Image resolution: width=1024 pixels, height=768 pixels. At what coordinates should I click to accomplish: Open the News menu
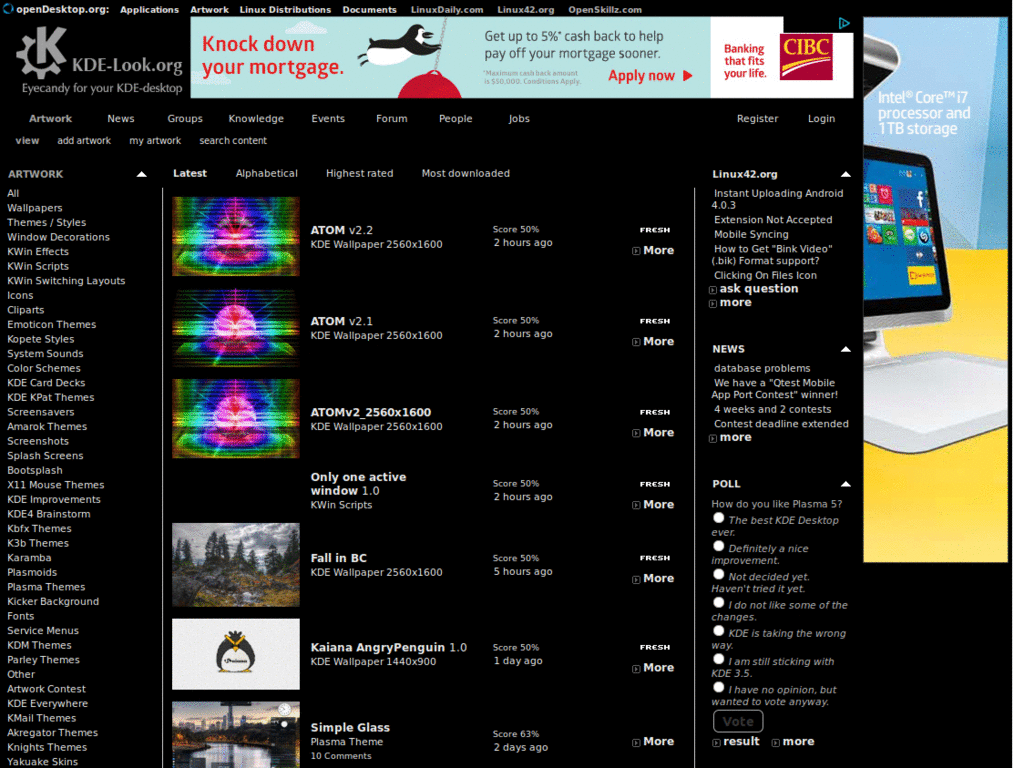click(121, 119)
